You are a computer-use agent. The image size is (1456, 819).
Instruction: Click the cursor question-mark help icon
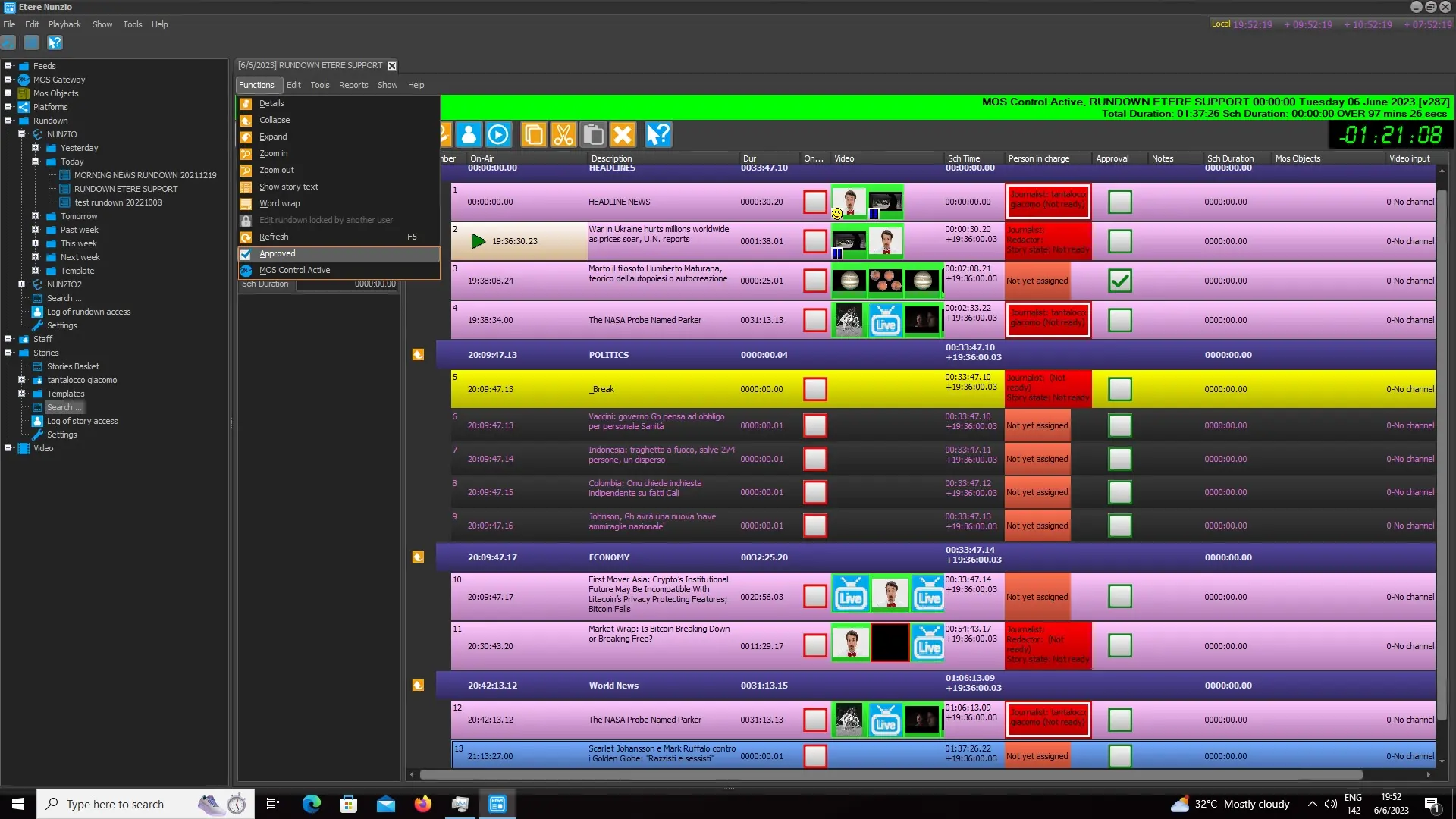coord(657,135)
